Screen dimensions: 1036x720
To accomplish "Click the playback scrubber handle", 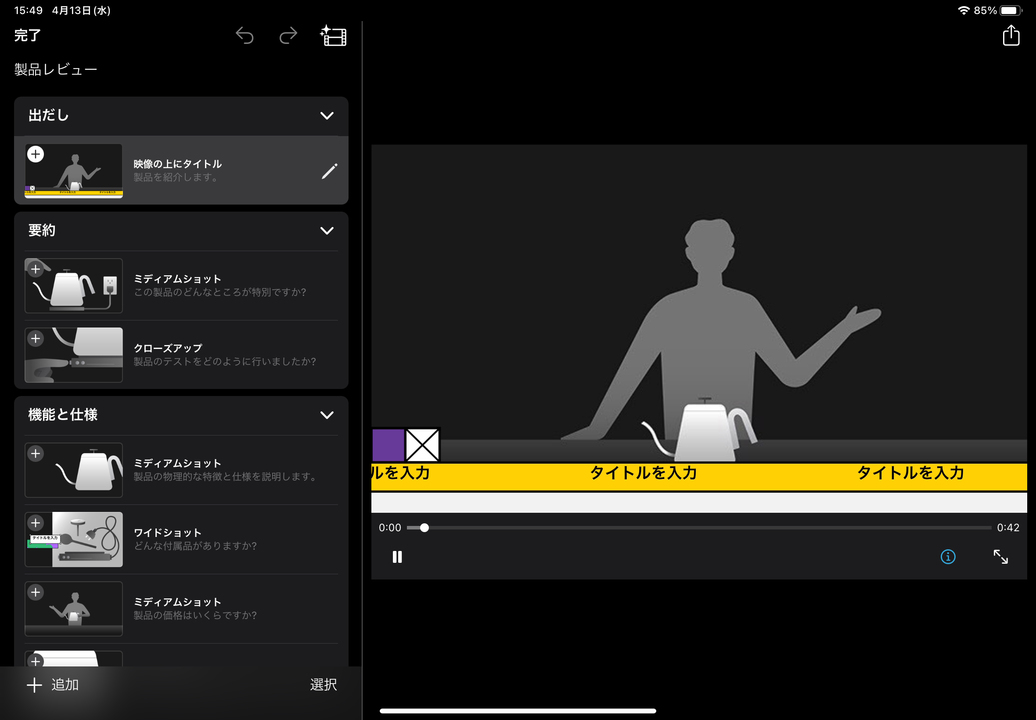I will pos(424,528).
